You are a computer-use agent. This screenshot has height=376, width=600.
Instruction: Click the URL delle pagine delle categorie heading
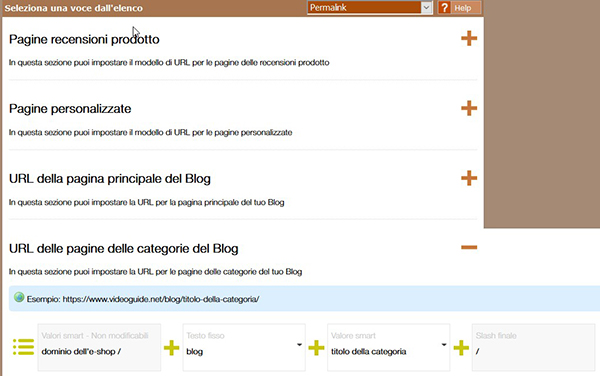point(124,249)
